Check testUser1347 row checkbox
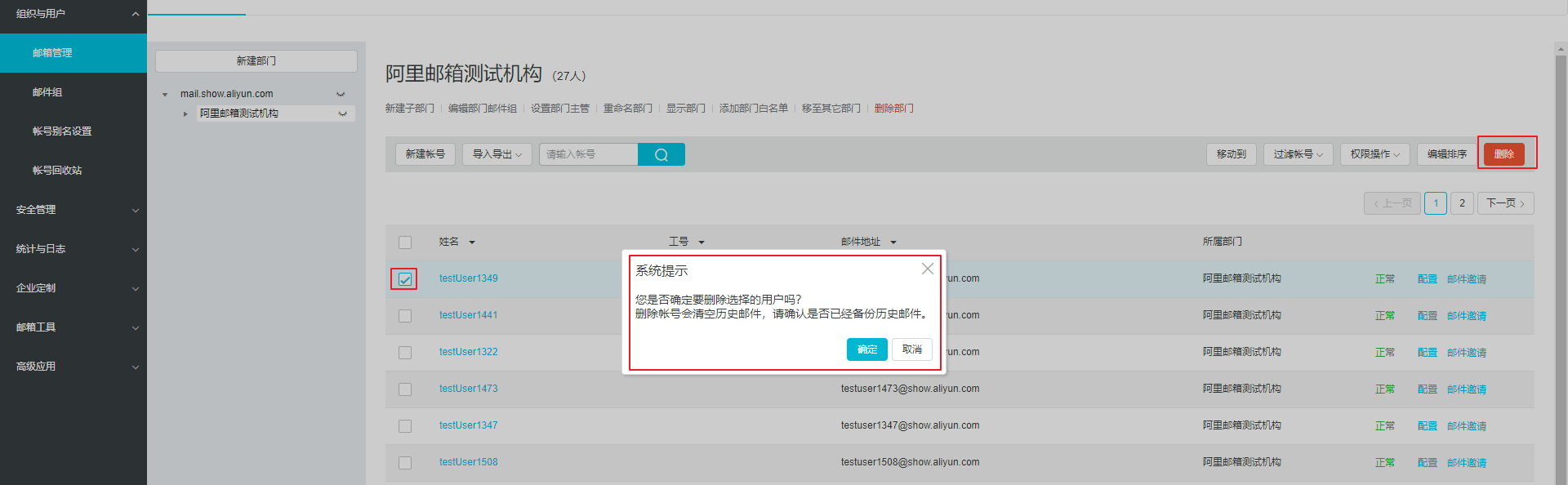Viewport: 1568px width, 485px height. (x=405, y=426)
